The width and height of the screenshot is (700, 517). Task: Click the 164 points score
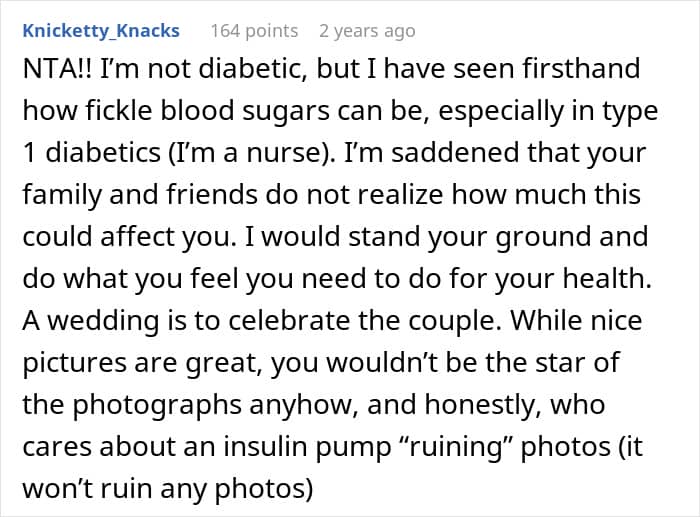[x=254, y=31]
